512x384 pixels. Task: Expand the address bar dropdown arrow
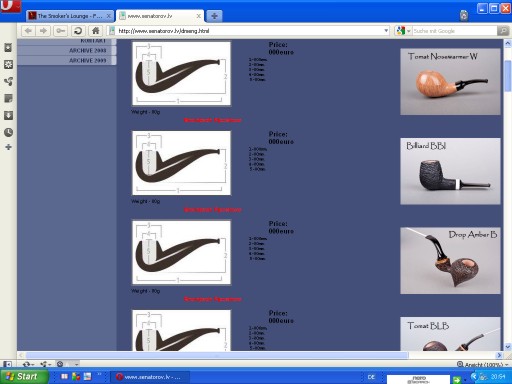(x=386, y=31)
